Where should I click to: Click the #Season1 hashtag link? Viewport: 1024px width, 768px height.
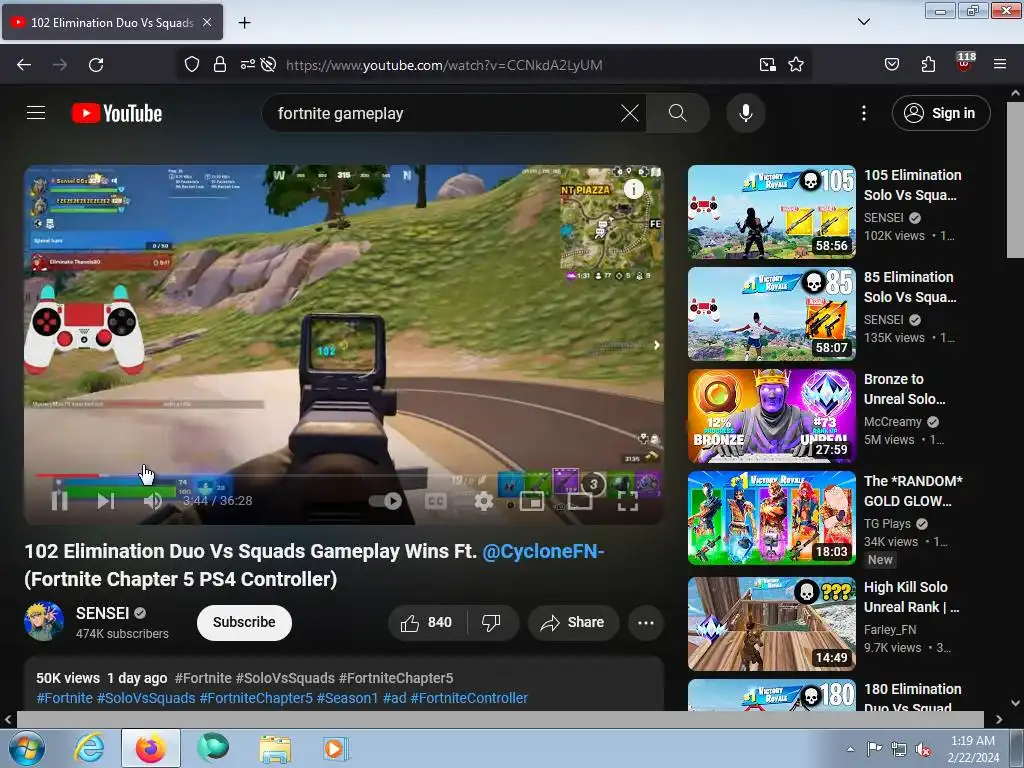coord(347,698)
